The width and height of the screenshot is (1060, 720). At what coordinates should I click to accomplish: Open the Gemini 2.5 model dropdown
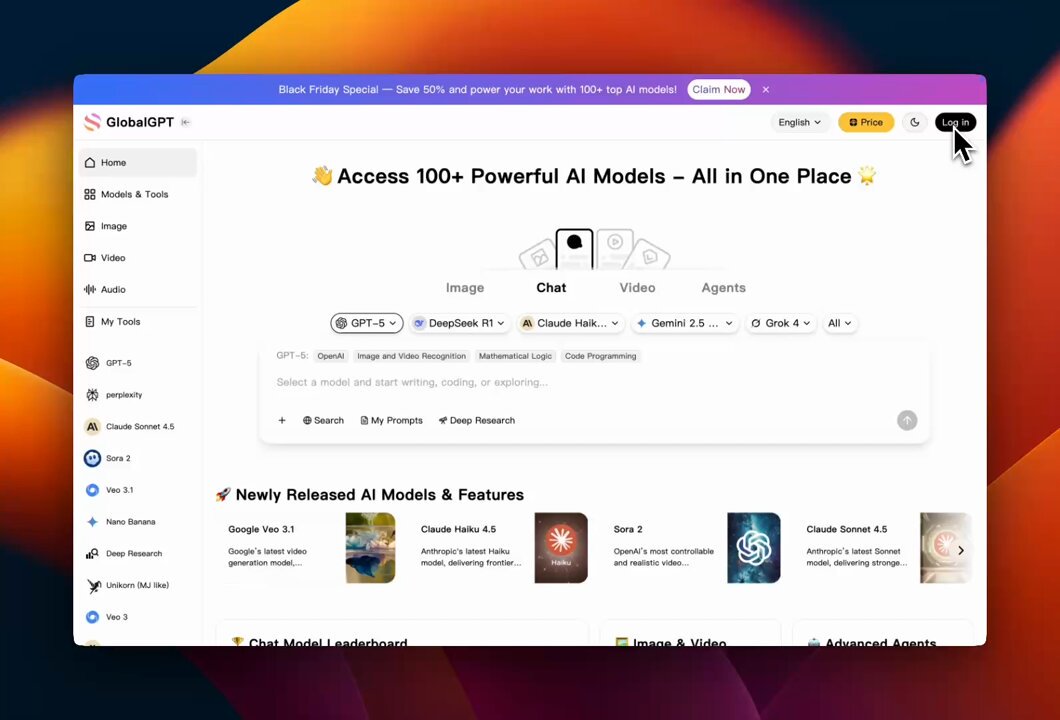click(x=685, y=323)
